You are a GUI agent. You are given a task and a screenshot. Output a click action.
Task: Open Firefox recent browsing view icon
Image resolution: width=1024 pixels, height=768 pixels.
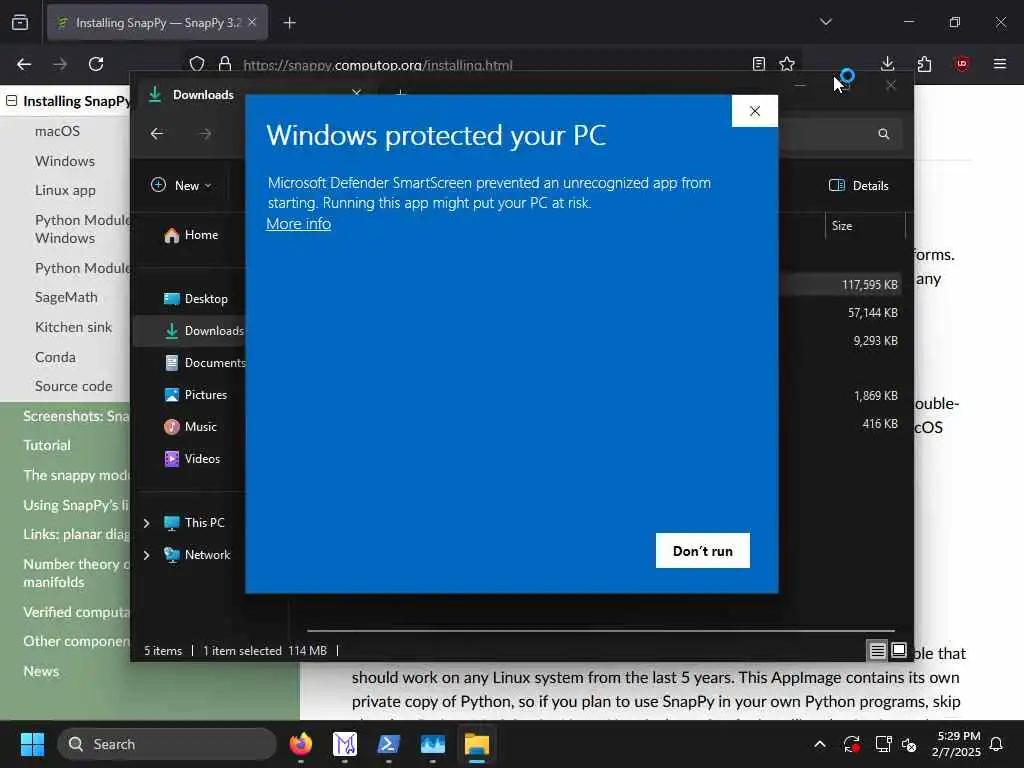20,23
